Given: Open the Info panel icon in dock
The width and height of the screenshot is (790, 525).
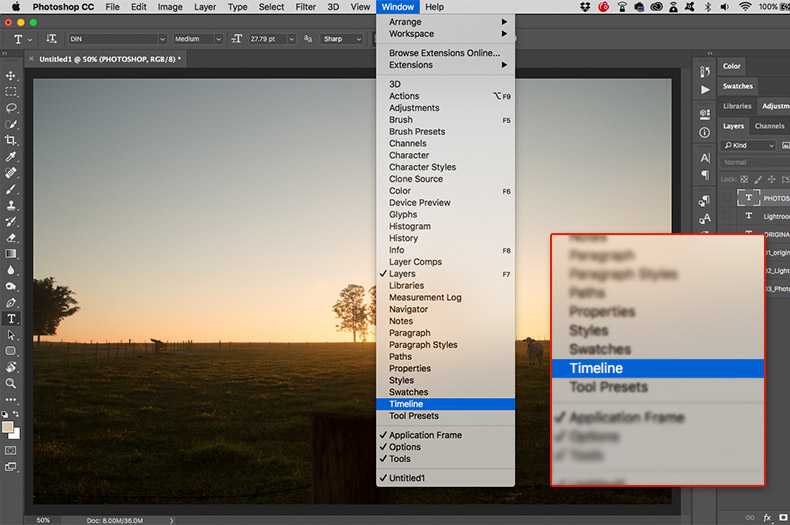Looking at the screenshot, I should [x=705, y=133].
